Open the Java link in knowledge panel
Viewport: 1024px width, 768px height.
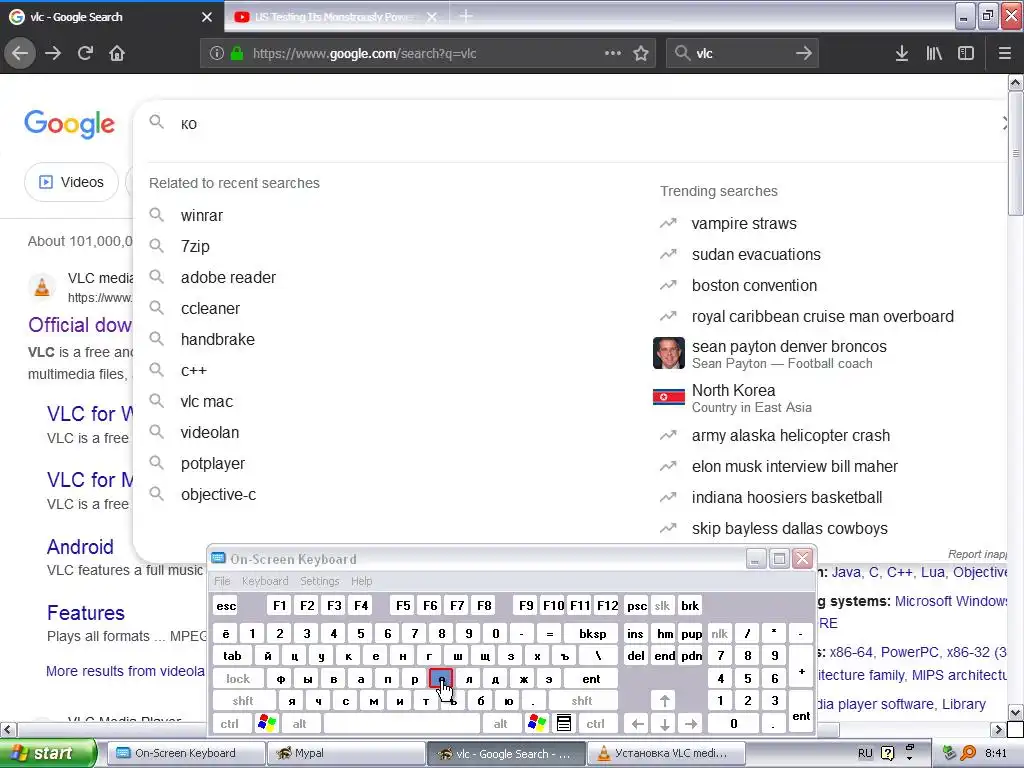(846, 572)
